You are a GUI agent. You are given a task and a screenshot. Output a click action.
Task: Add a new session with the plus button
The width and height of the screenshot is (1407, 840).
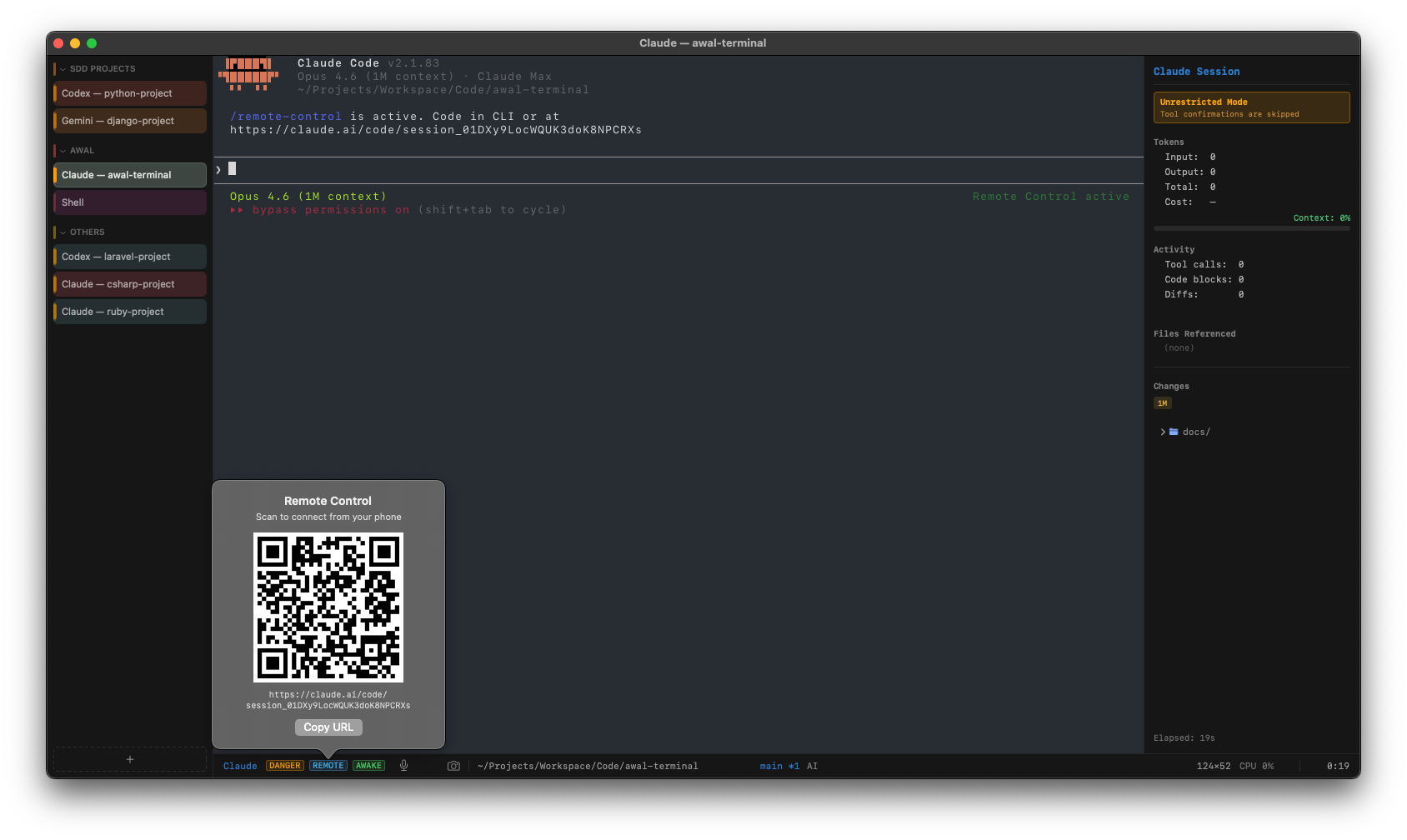[x=129, y=759]
